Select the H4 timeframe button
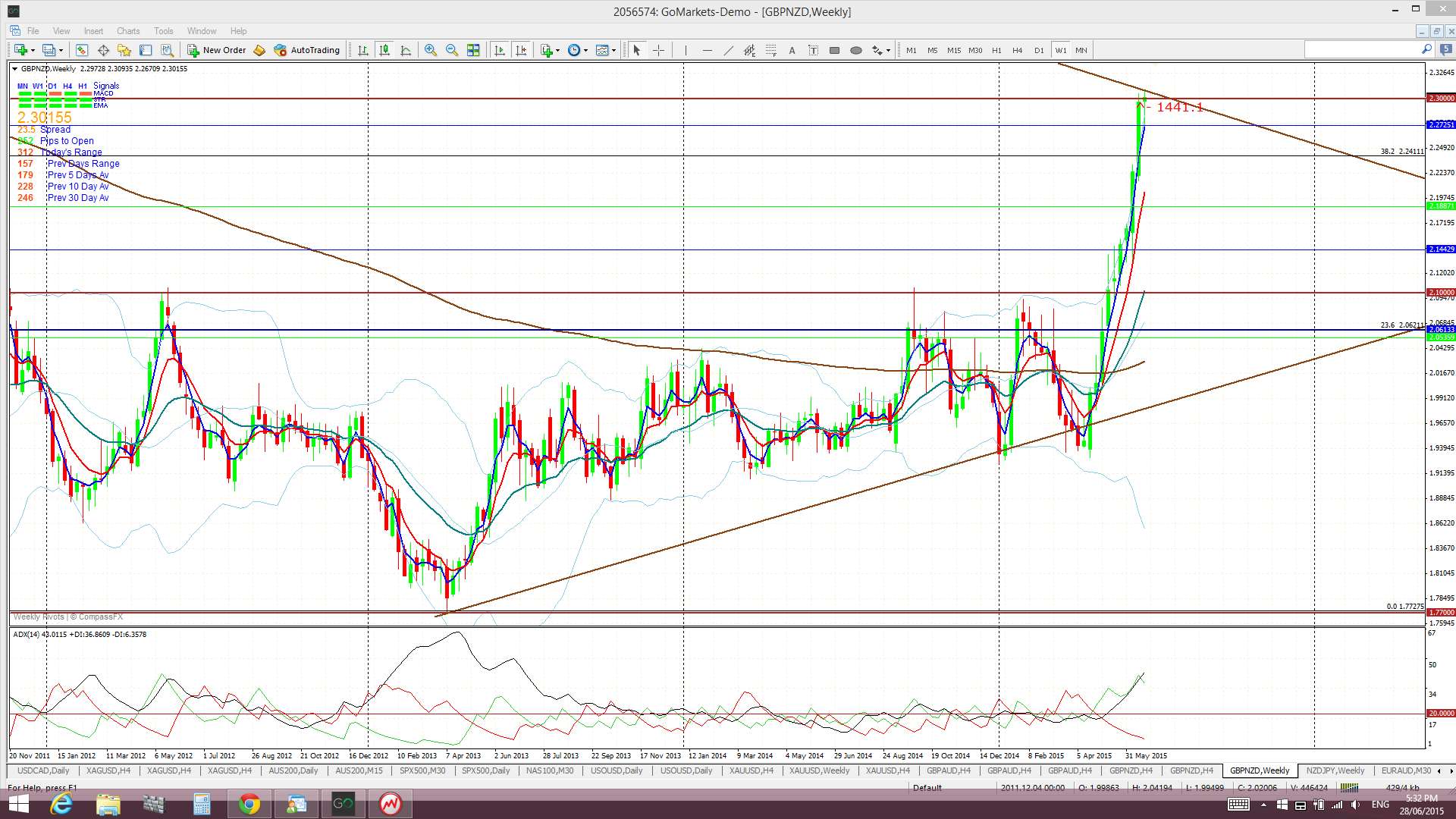Screen dimensions: 1456x819 pos(1017,50)
